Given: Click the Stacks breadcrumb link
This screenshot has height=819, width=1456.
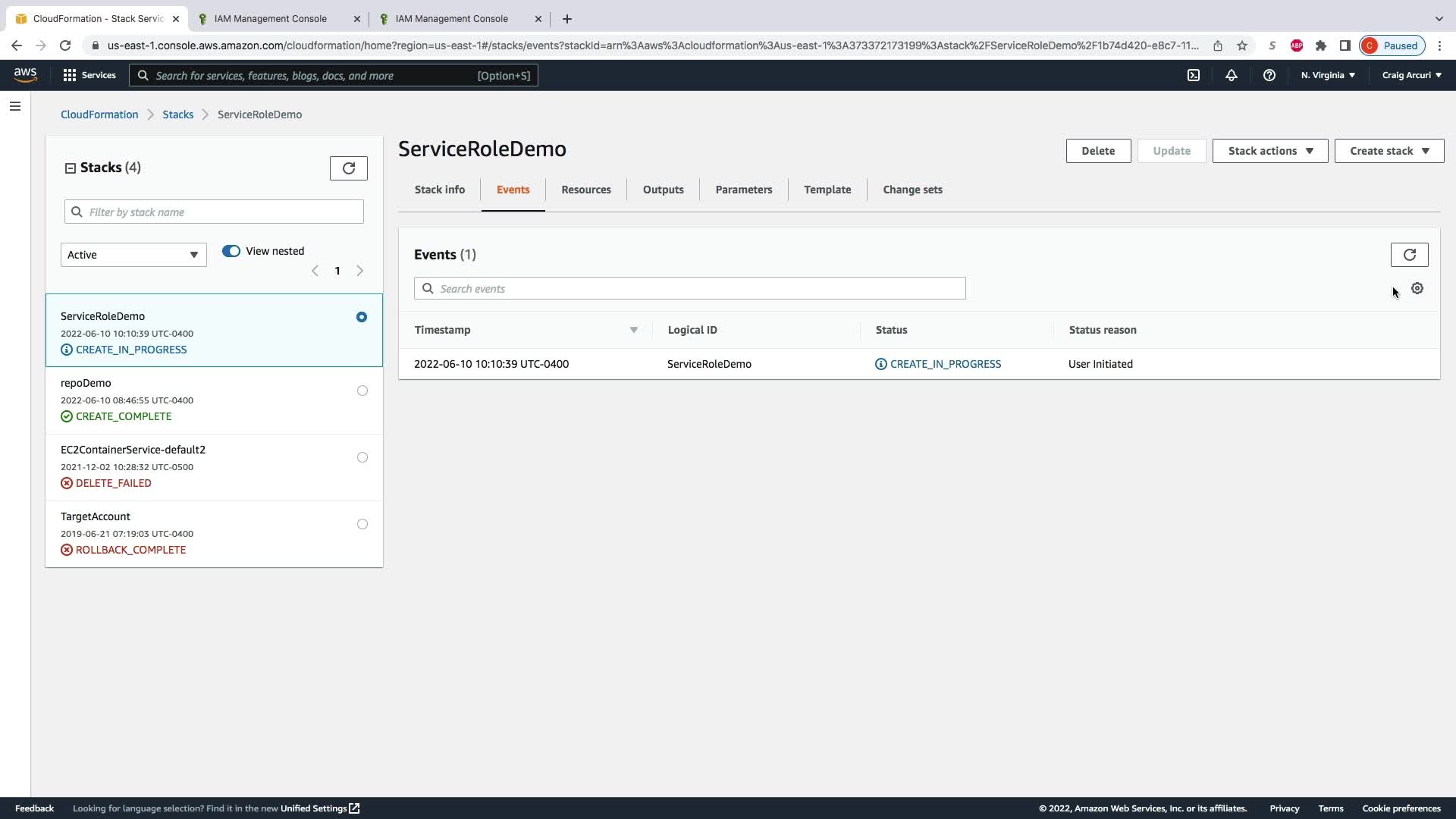Looking at the screenshot, I should pos(177,115).
